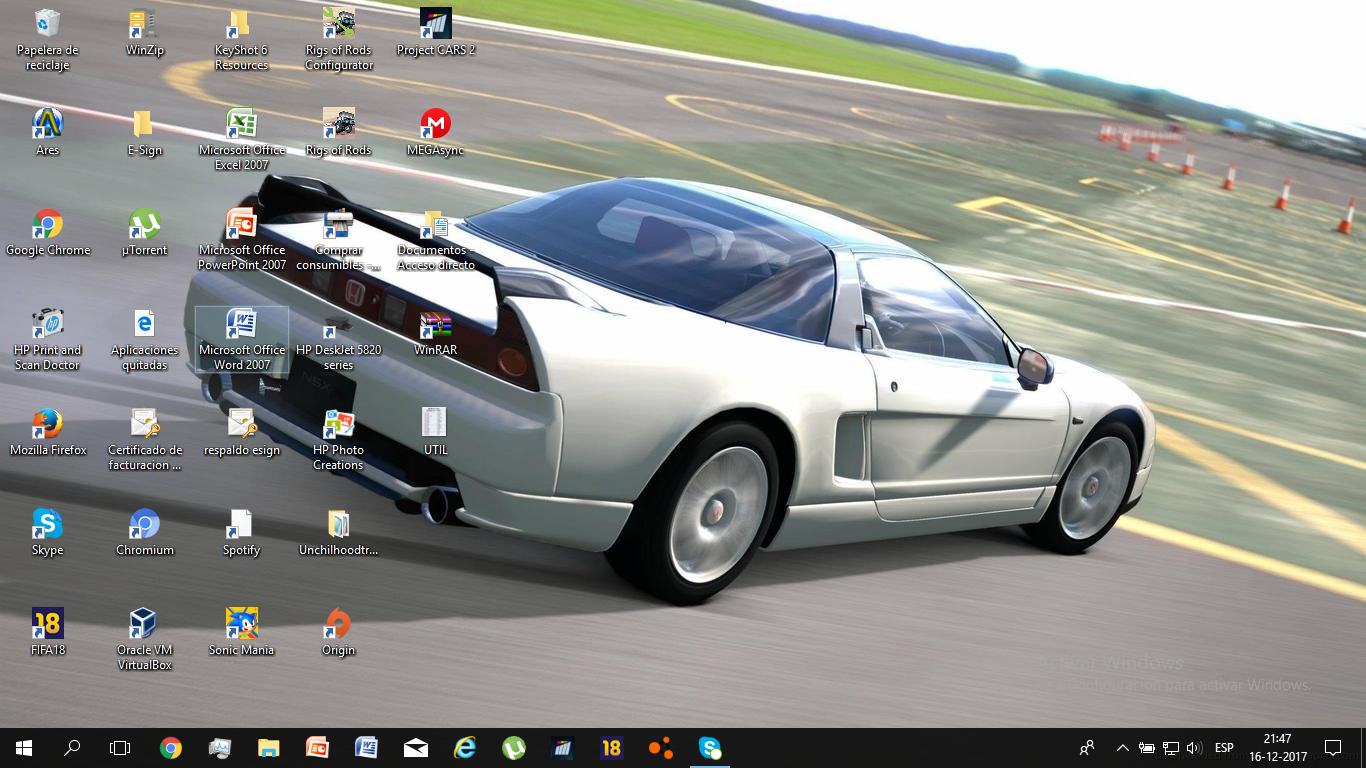Select the WinRAR desktop shortcut
The width and height of the screenshot is (1366, 768).
coord(435,331)
